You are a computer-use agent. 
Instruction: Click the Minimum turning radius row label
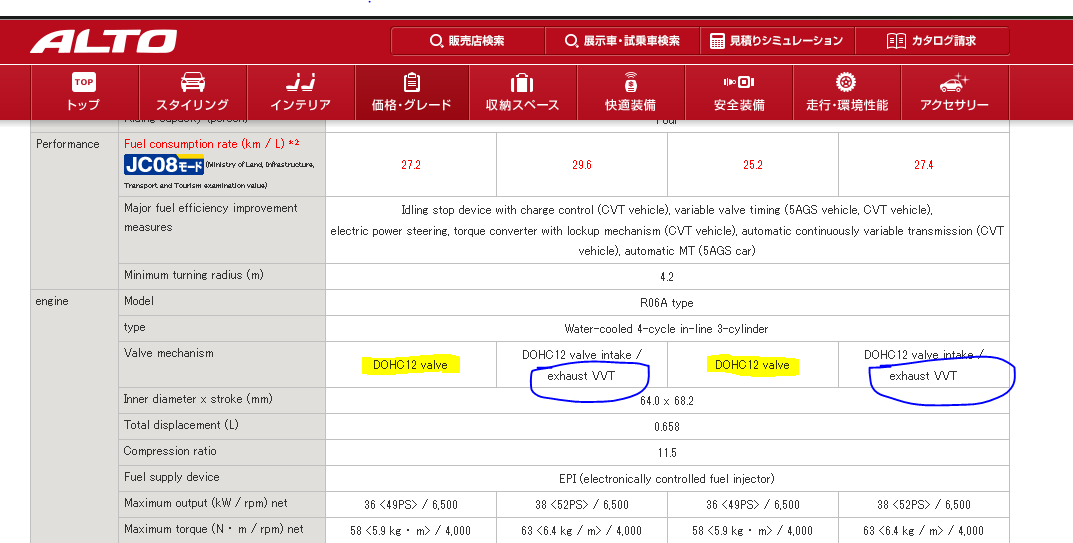tap(194, 275)
